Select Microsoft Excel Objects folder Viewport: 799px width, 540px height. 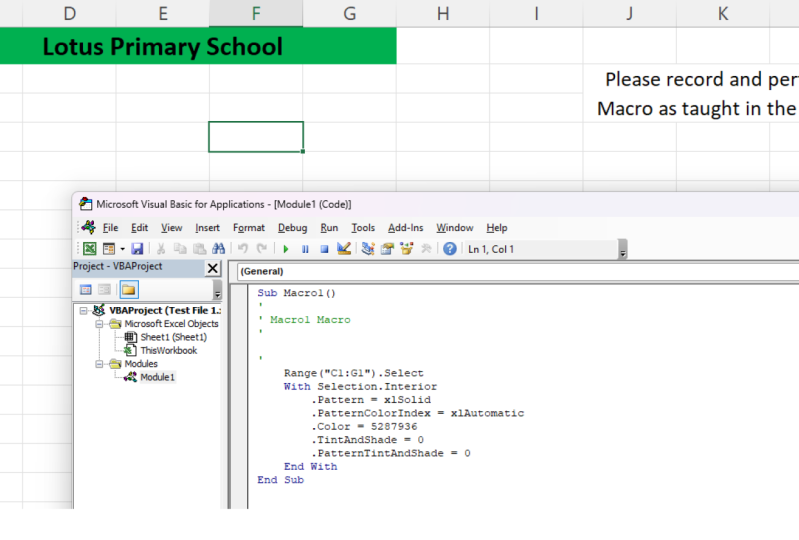171,324
